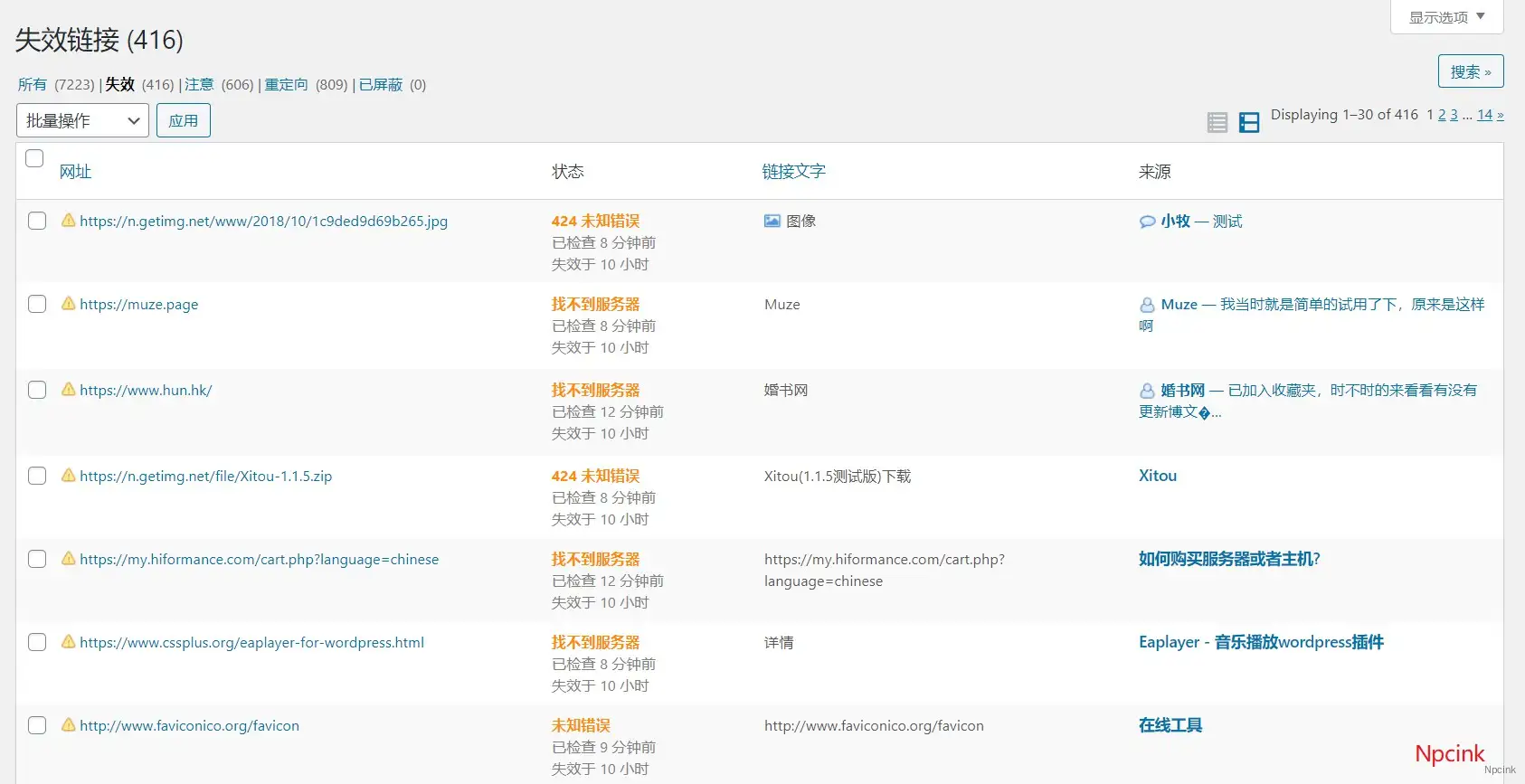The width and height of the screenshot is (1525, 784).
Task: Click warning icon beside www.hun.hk URL
Action: [x=68, y=389]
